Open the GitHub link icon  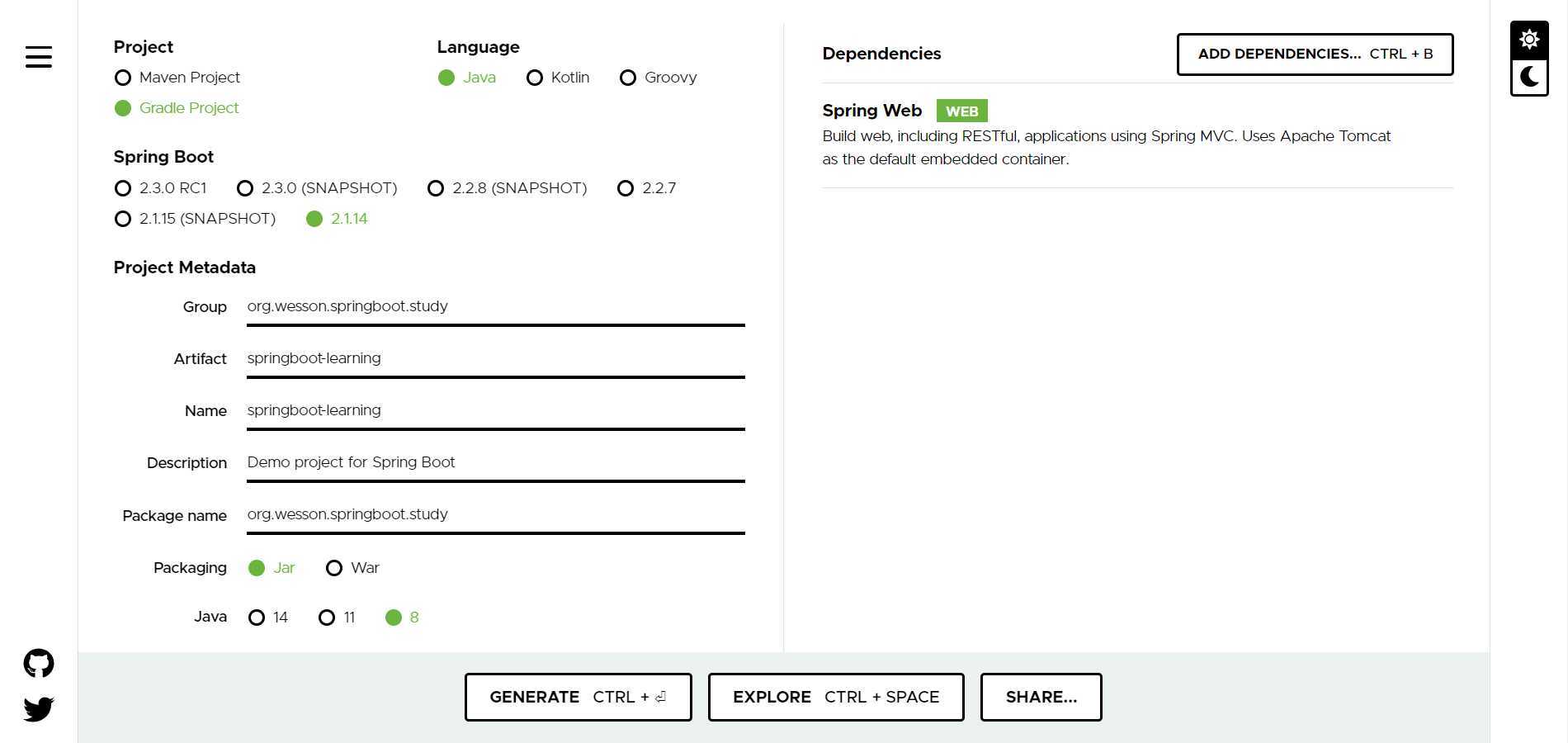coord(39,663)
